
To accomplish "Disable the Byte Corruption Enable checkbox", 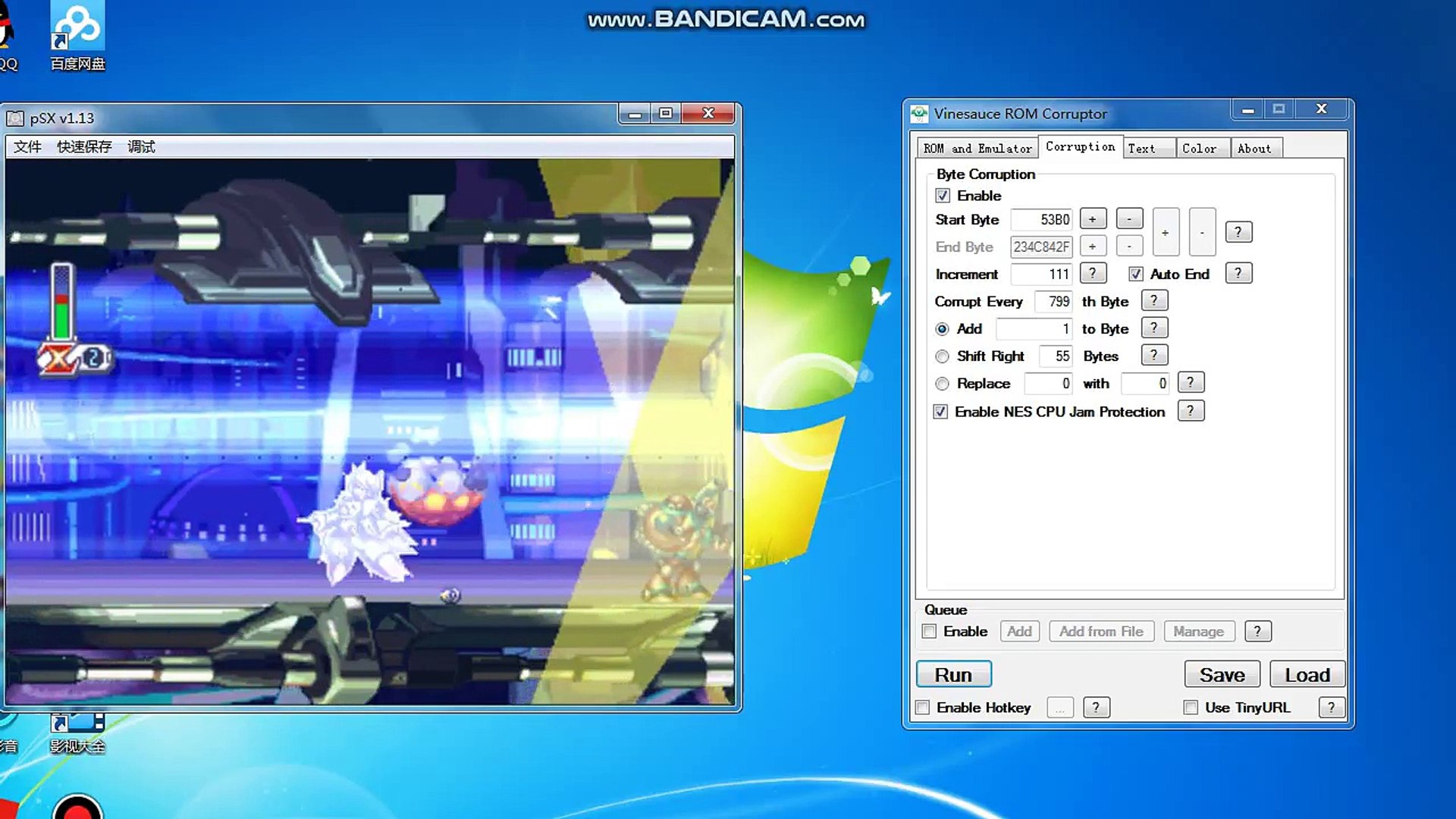I will [x=942, y=196].
